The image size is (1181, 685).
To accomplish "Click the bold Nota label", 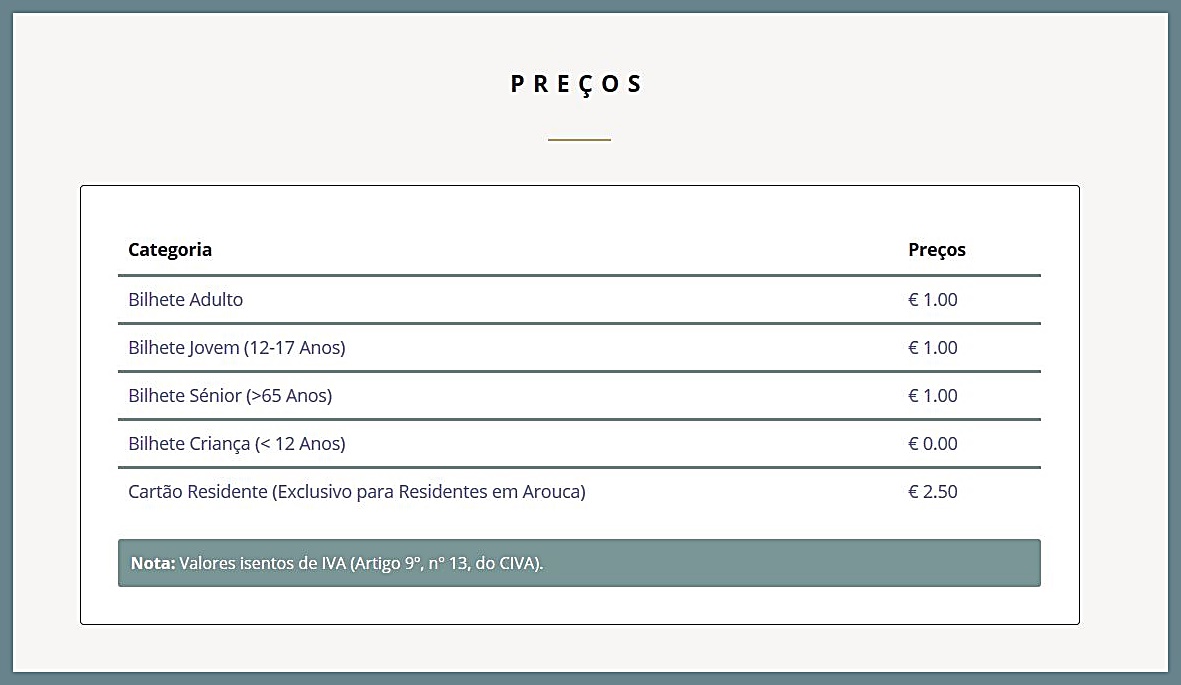I will click(x=152, y=563).
